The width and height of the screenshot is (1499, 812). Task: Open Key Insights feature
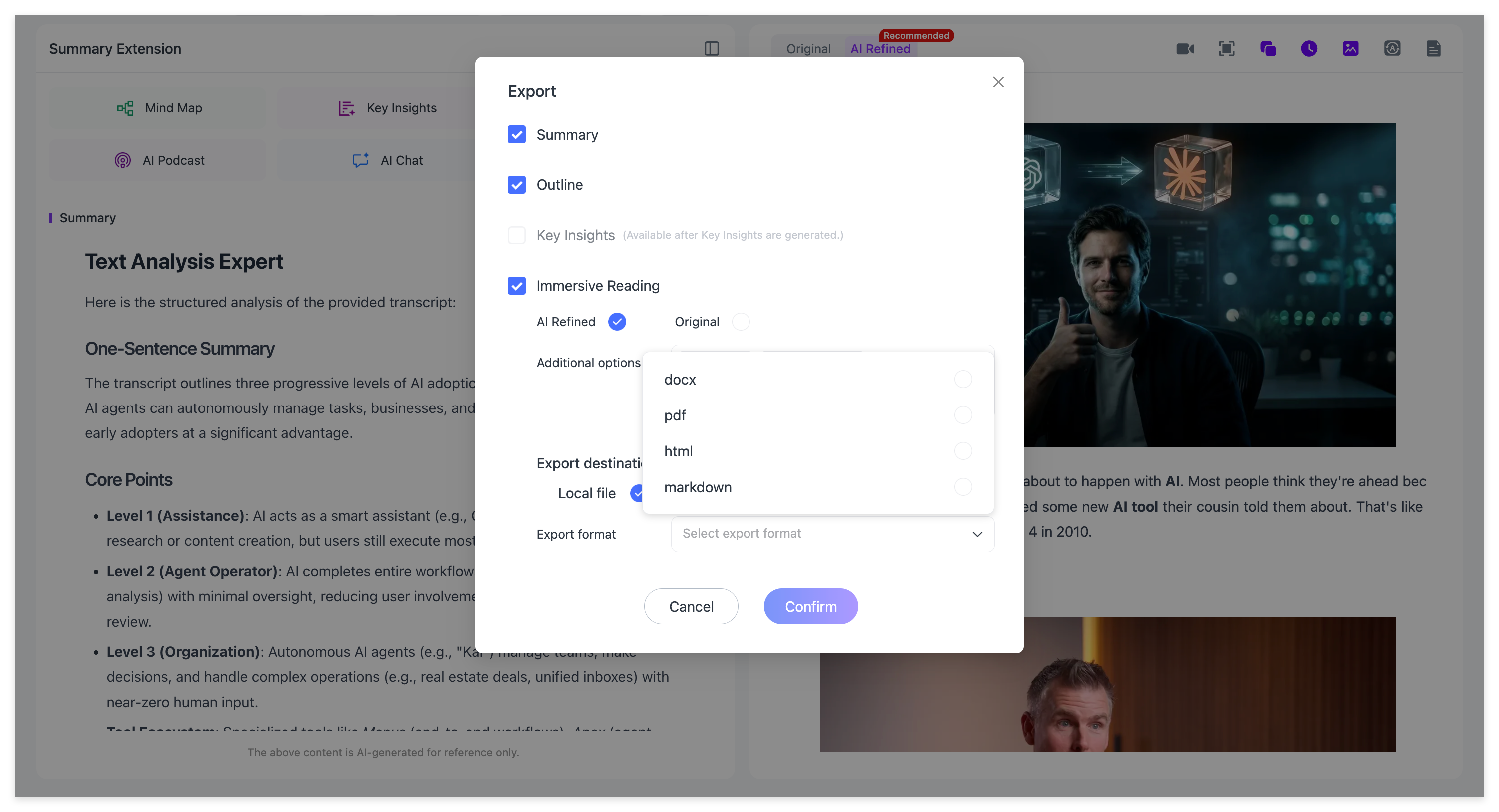coord(387,108)
